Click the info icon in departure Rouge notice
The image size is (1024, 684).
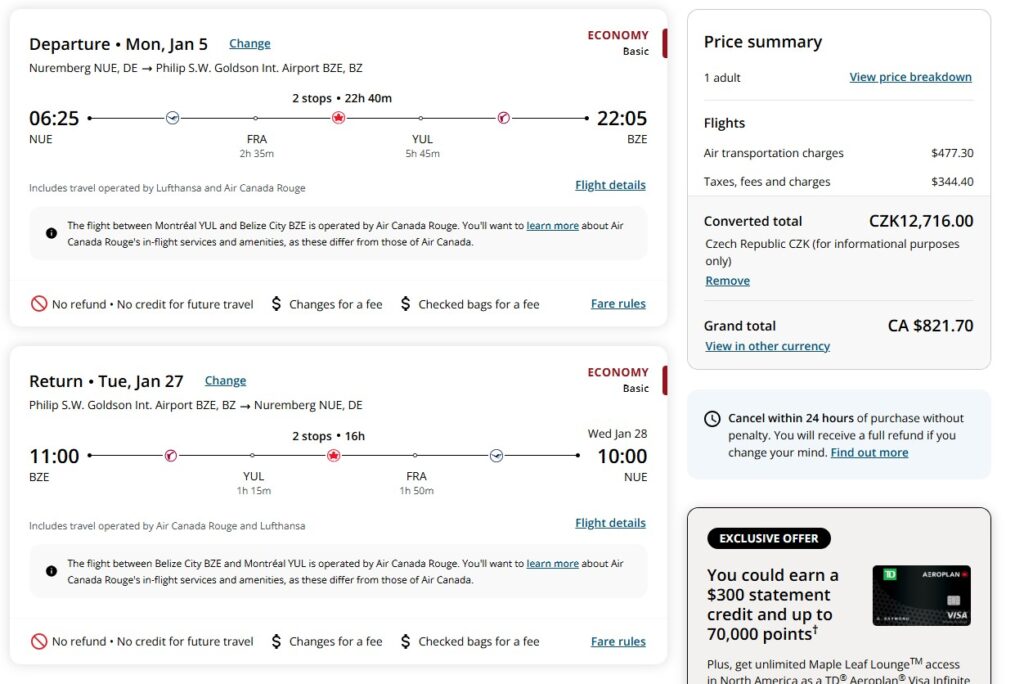[x=51, y=233]
